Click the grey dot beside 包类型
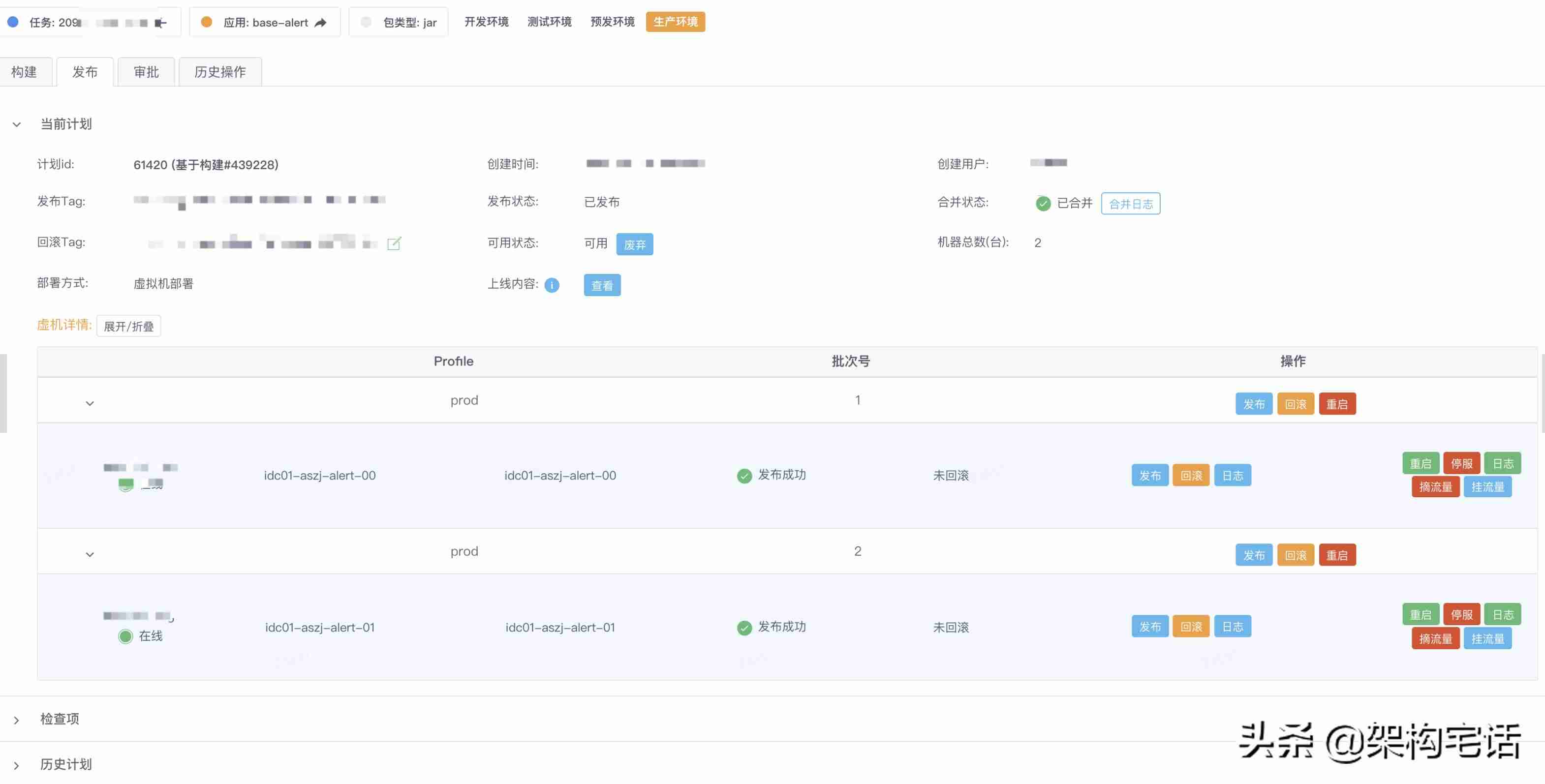This screenshot has height=784, width=1545. (x=366, y=22)
